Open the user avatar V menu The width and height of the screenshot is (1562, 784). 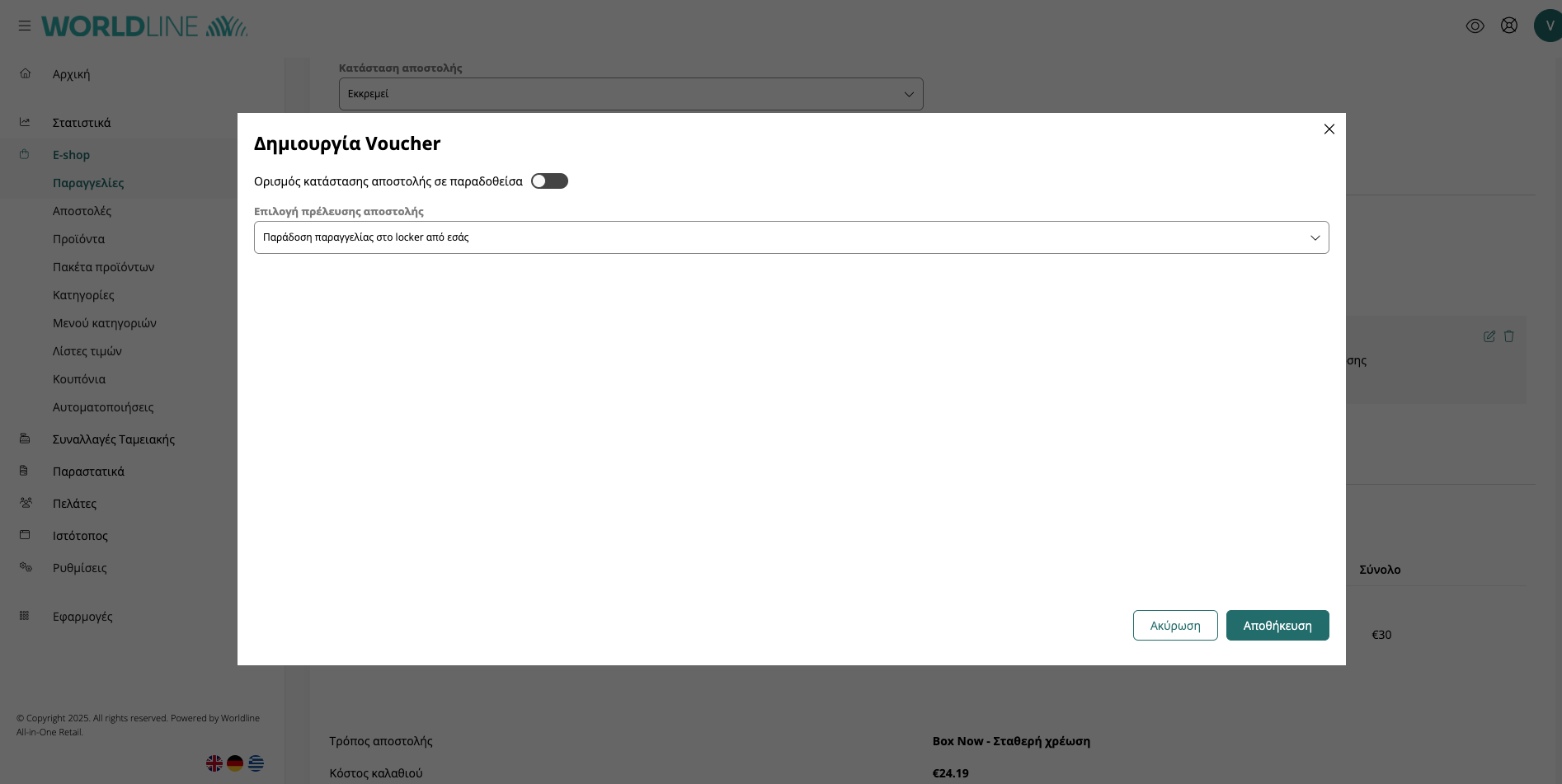click(x=1548, y=26)
